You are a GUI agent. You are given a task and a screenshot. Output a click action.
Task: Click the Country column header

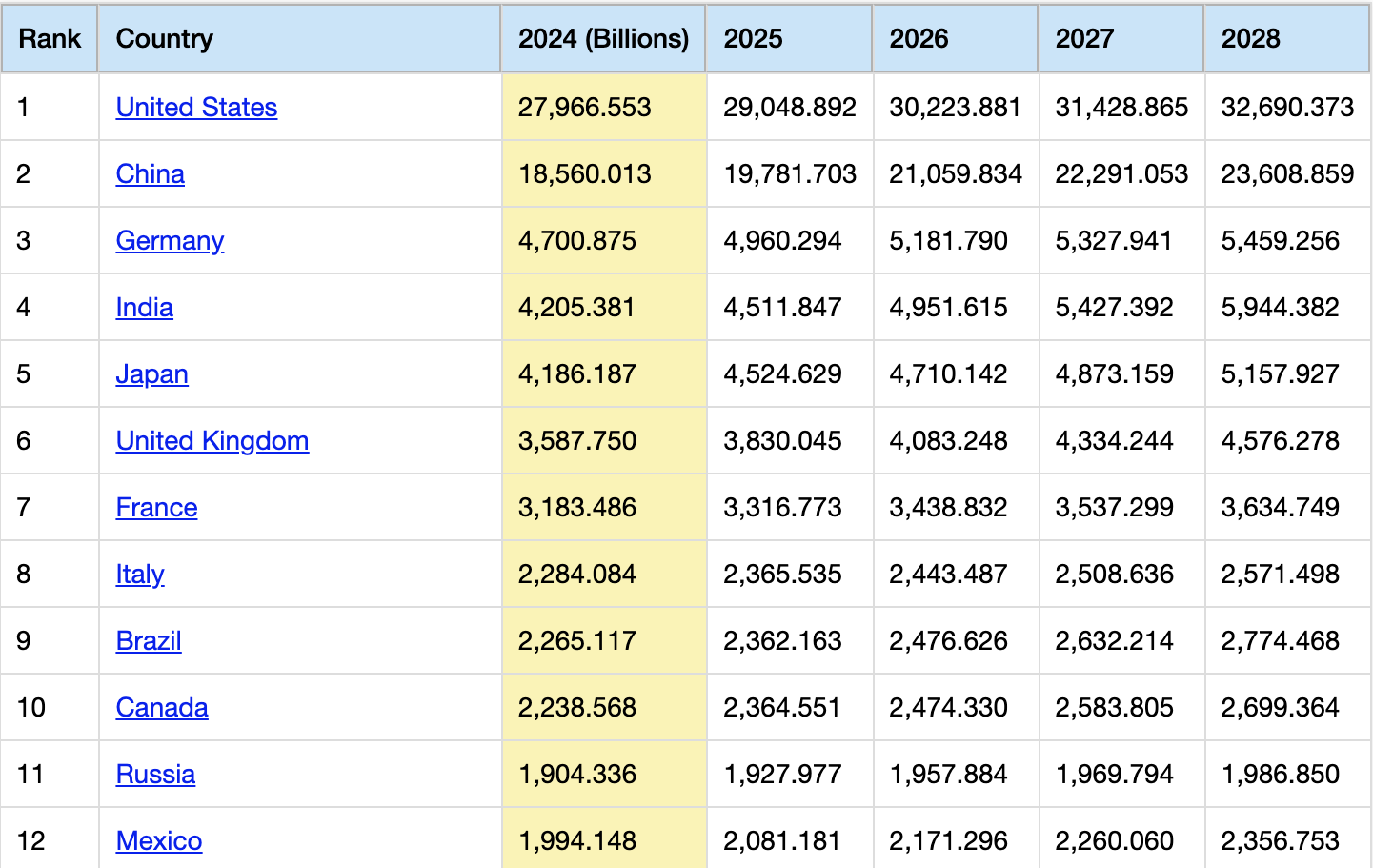click(299, 39)
